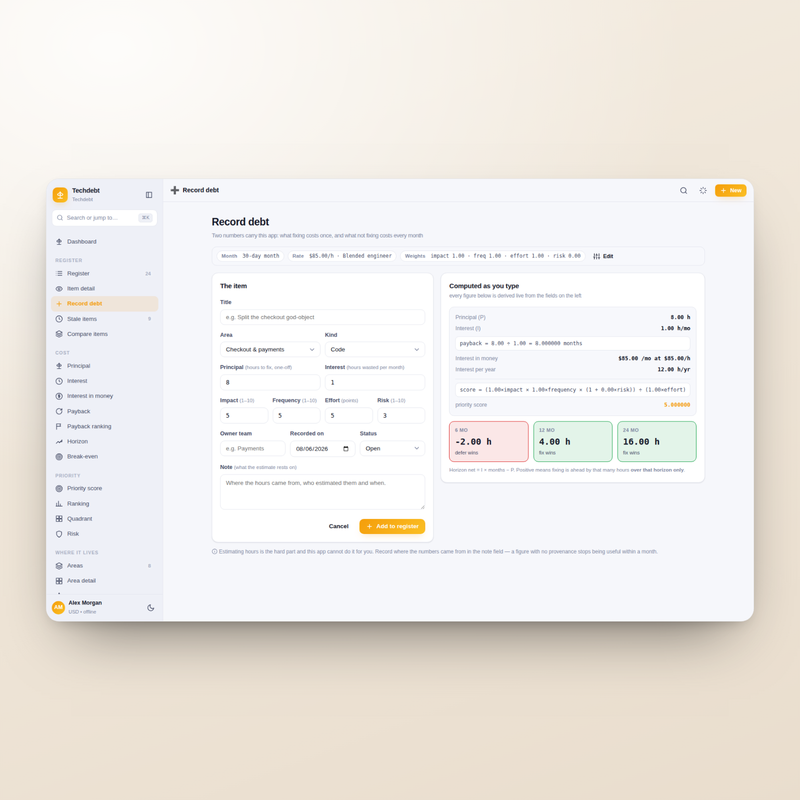Collapse the sidebar panel icon
Viewport: 800px width, 800px height.
point(149,195)
